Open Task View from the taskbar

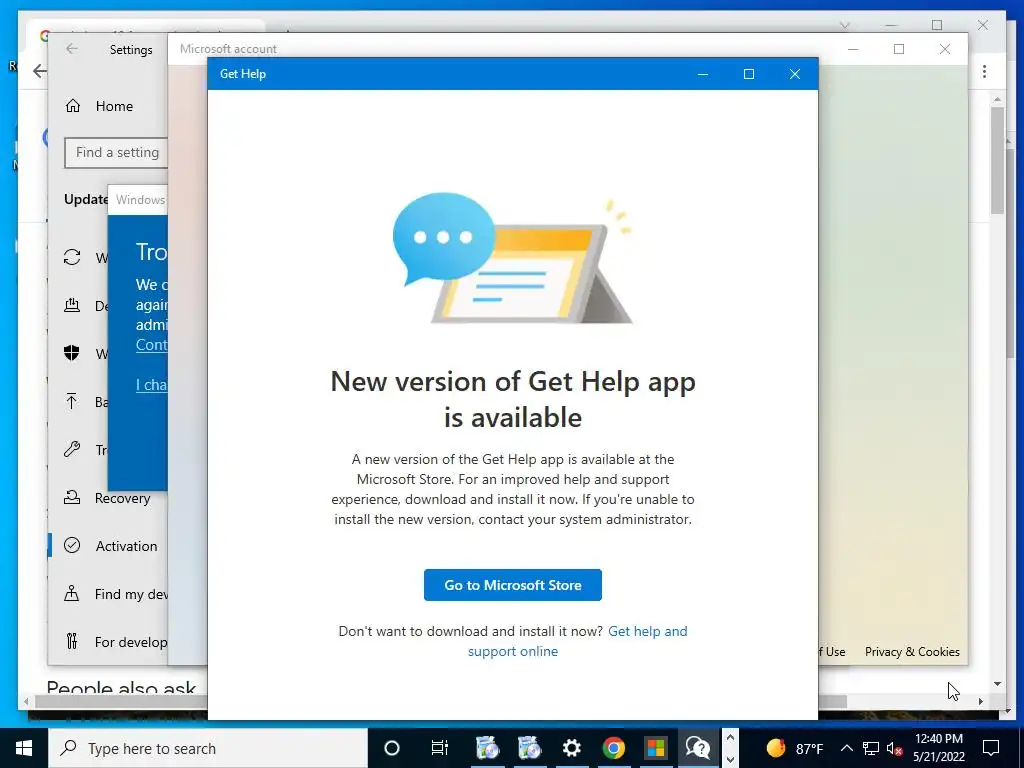tap(440, 748)
